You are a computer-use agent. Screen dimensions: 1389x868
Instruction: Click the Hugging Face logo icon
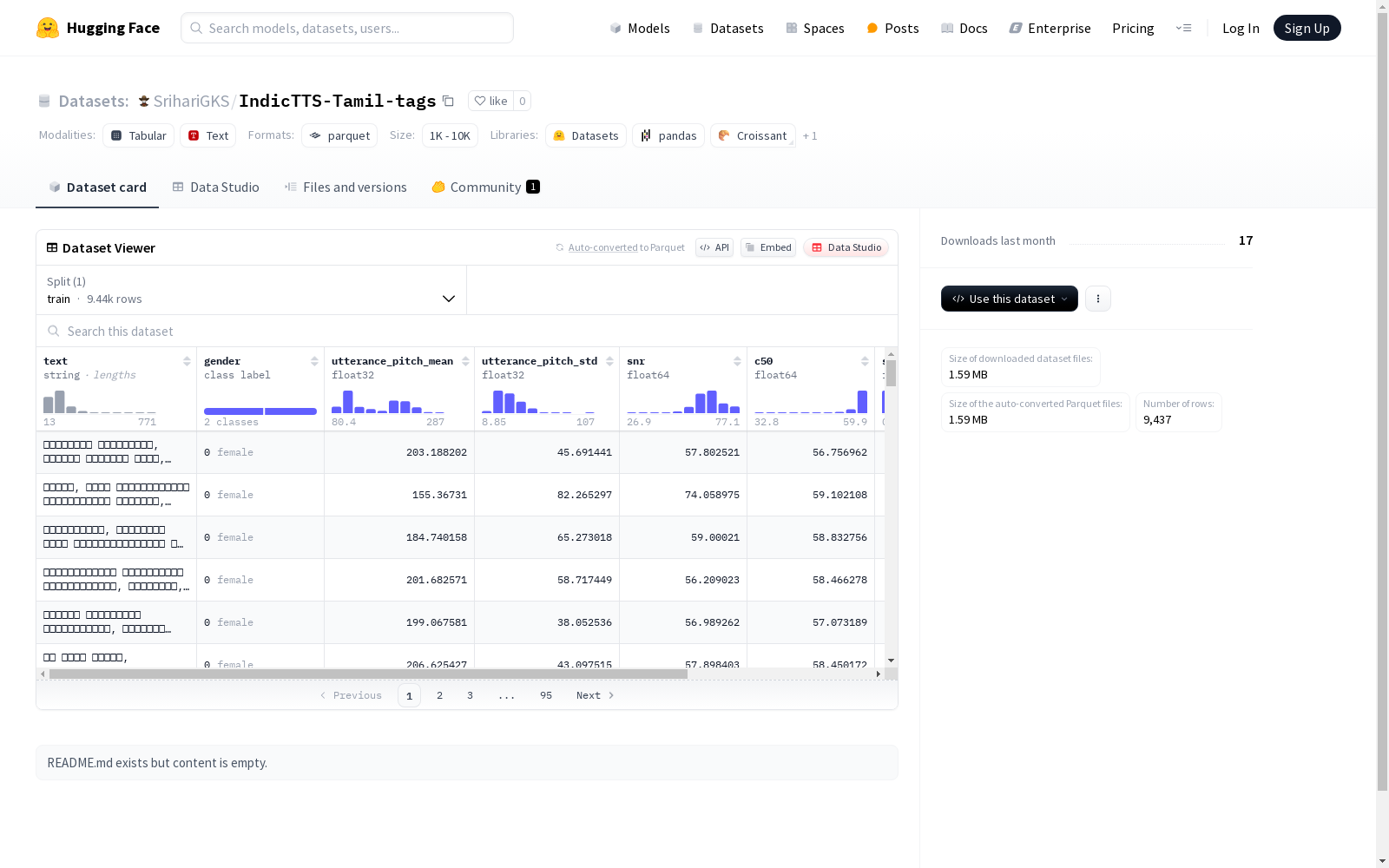point(48,28)
